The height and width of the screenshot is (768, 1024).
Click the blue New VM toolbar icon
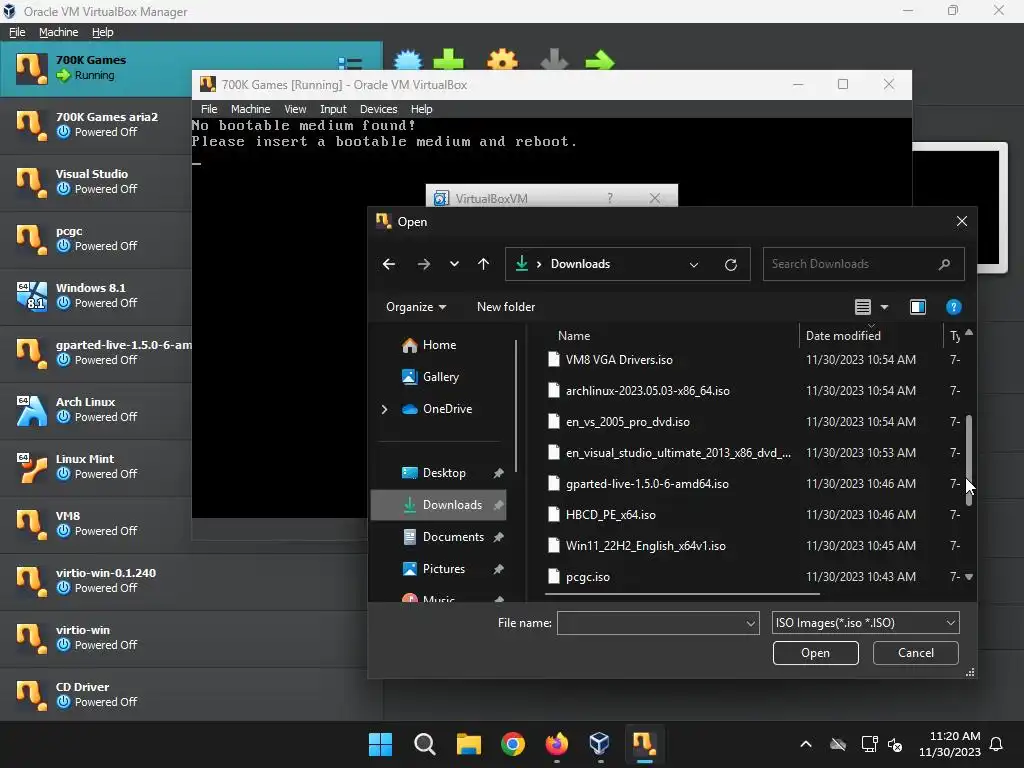click(x=409, y=60)
